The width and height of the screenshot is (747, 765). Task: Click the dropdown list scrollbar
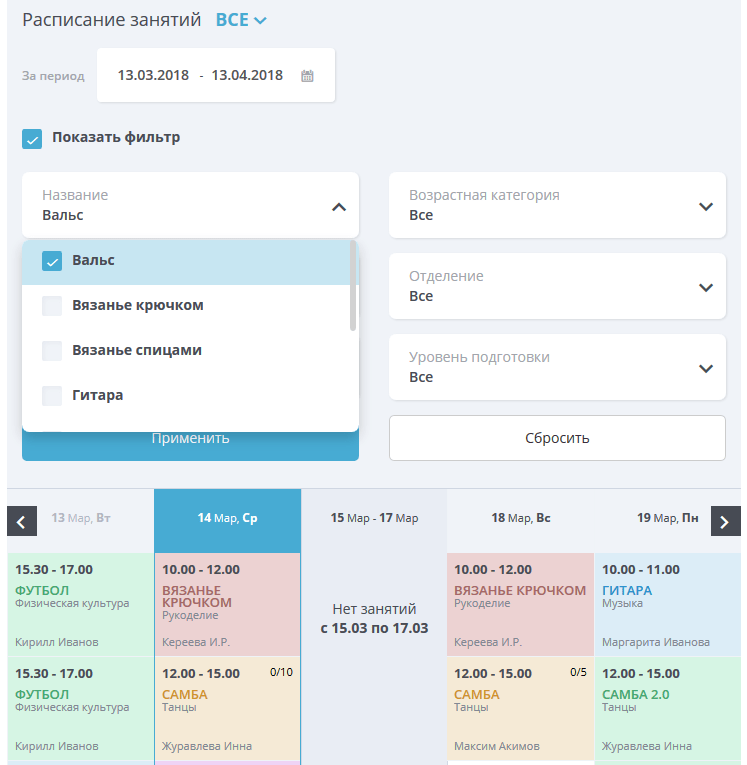click(x=353, y=285)
